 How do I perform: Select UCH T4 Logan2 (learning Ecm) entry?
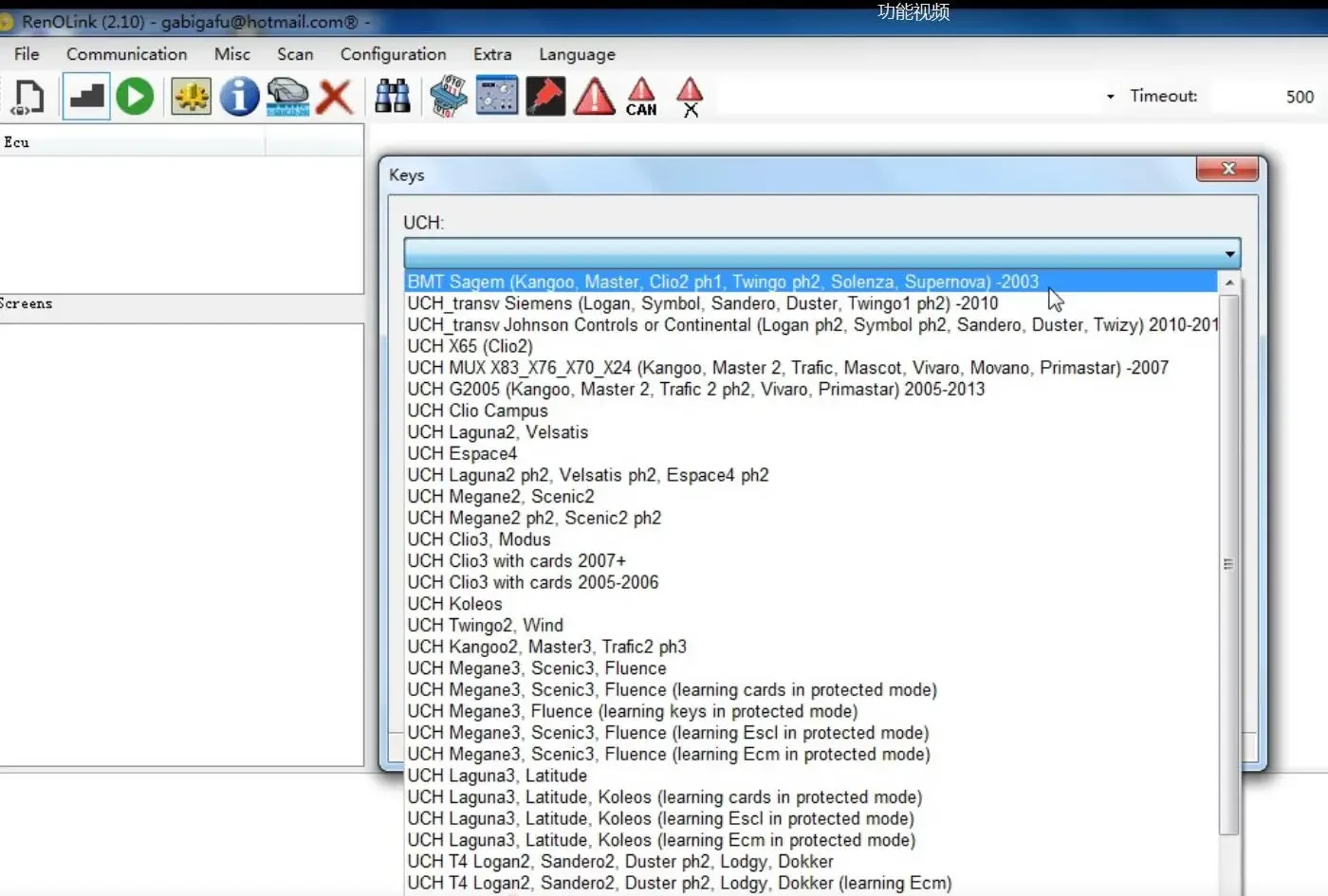(811, 884)
